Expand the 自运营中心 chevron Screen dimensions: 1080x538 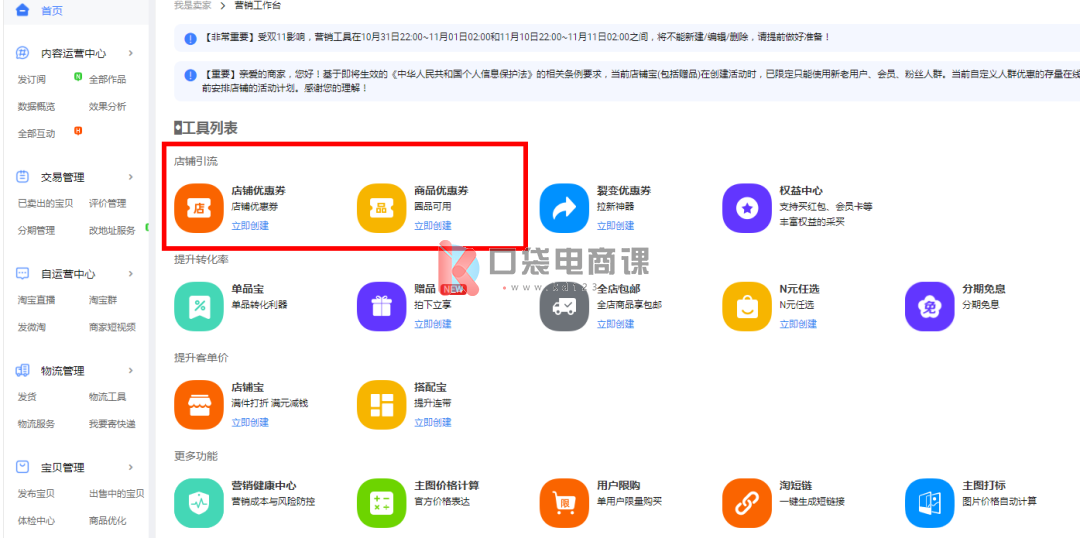pos(131,273)
